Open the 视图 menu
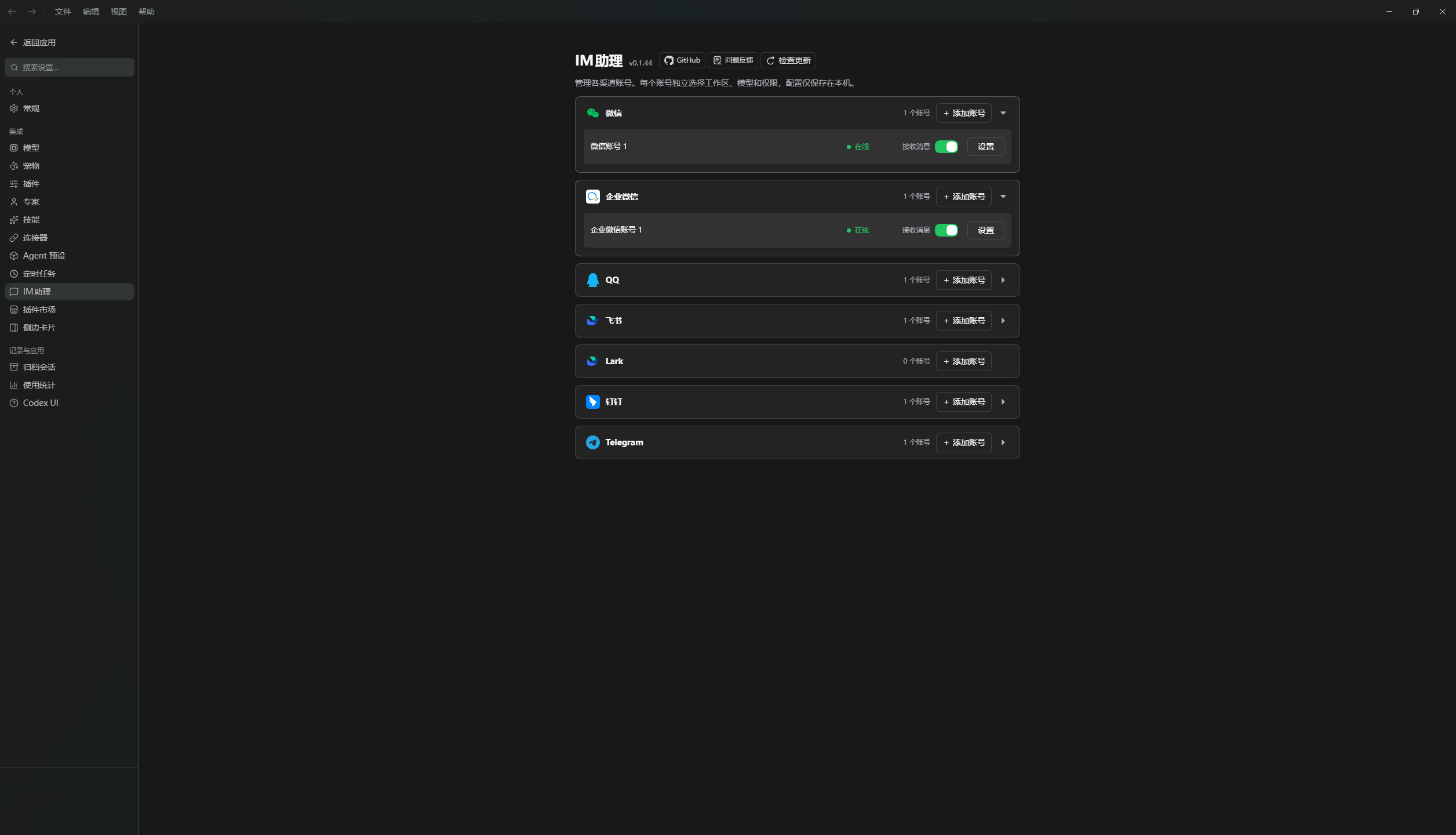Screen dimensions: 1456x835 tap(119, 12)
